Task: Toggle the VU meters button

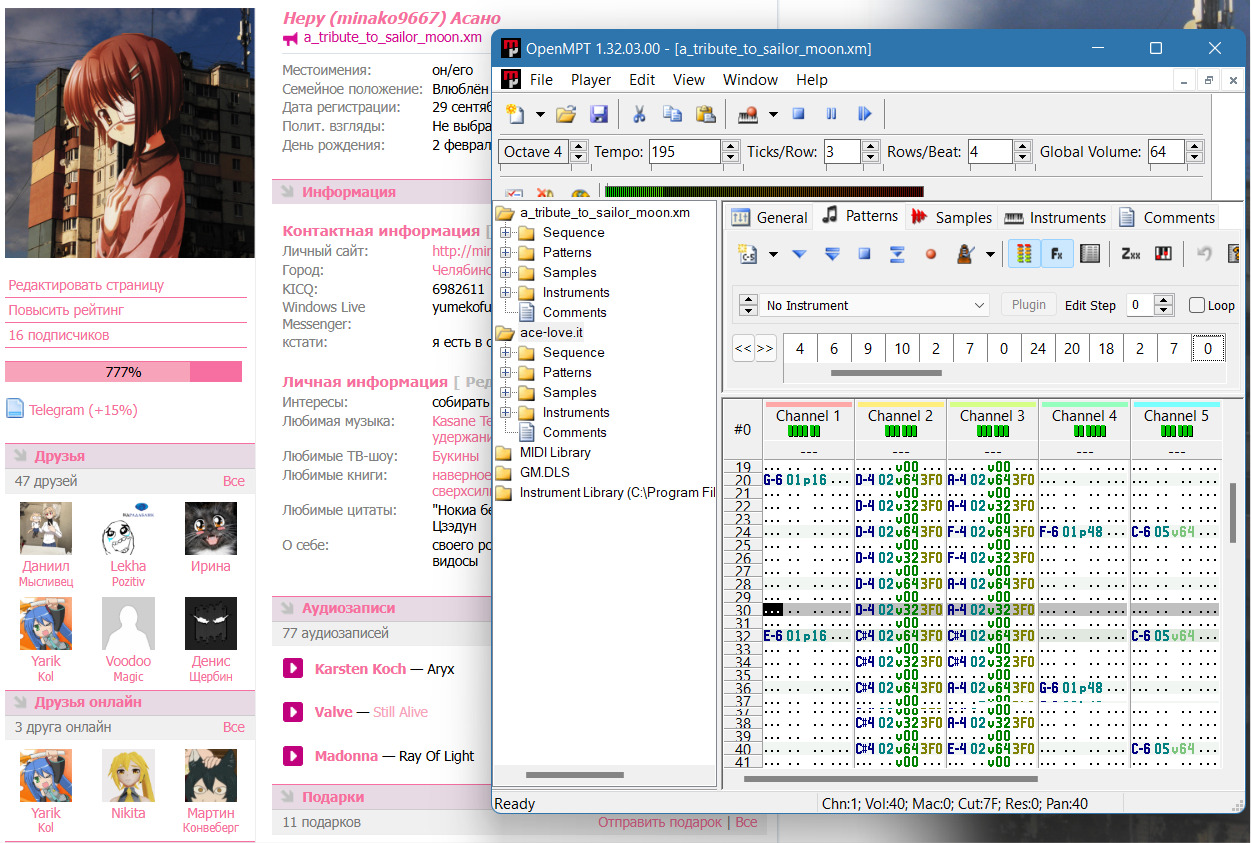Action: (1024, 254)
